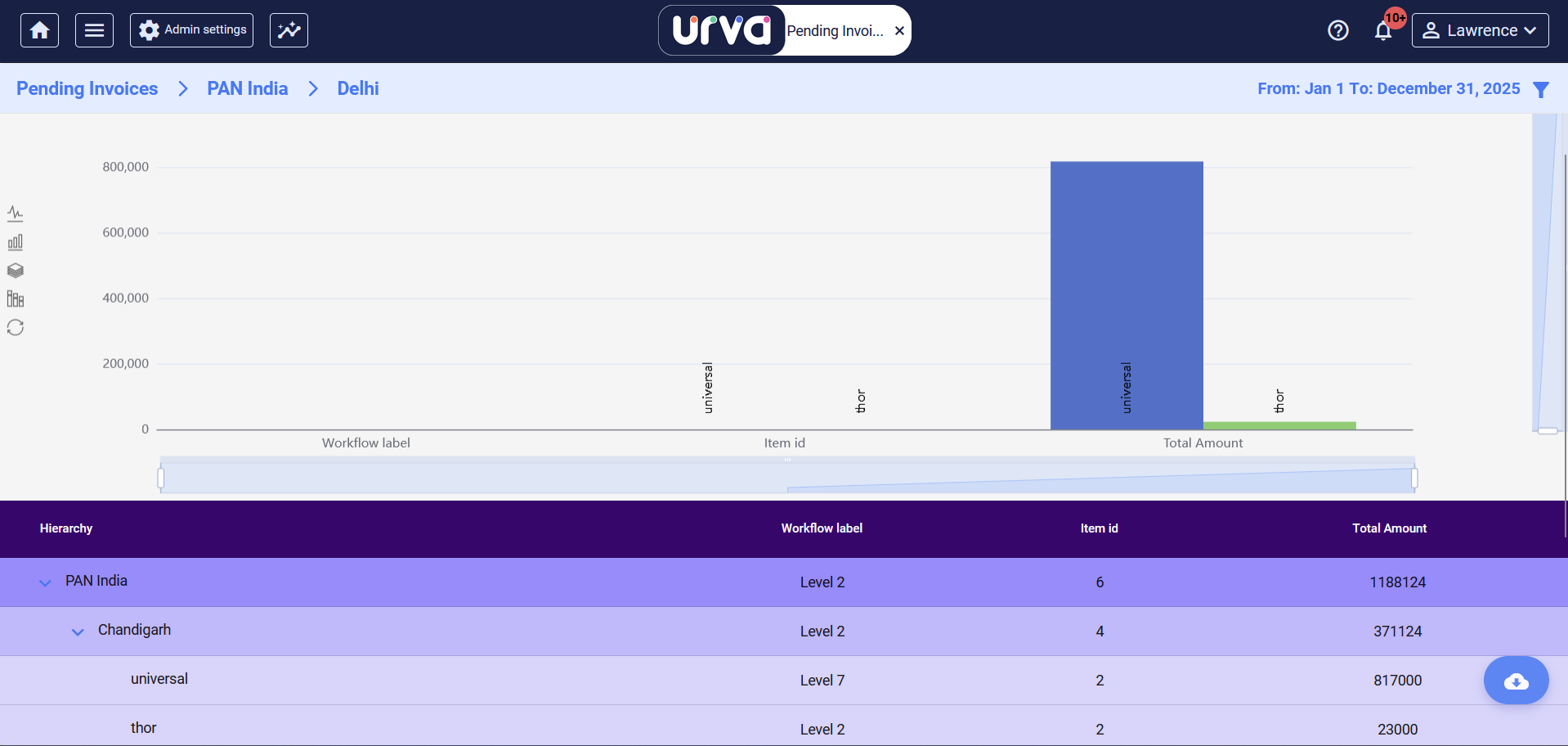The image size is (1568, 746).
Task: Go to the PAN India breadcrumb
Action: 247,88
